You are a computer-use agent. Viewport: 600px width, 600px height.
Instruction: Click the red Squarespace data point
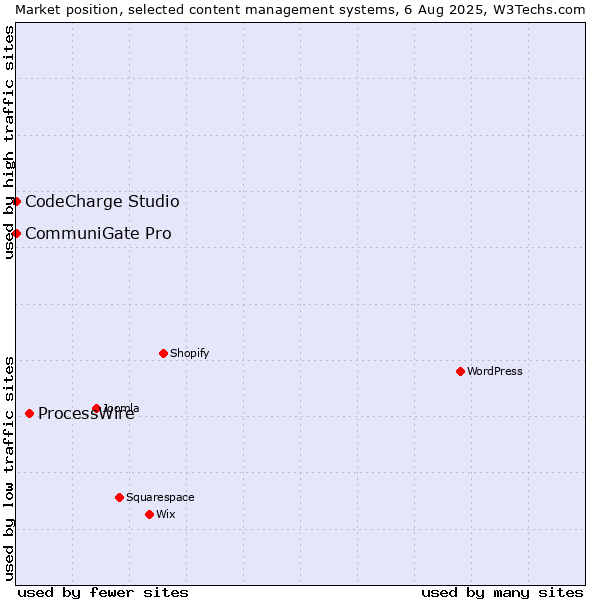(x=119, y=497)
